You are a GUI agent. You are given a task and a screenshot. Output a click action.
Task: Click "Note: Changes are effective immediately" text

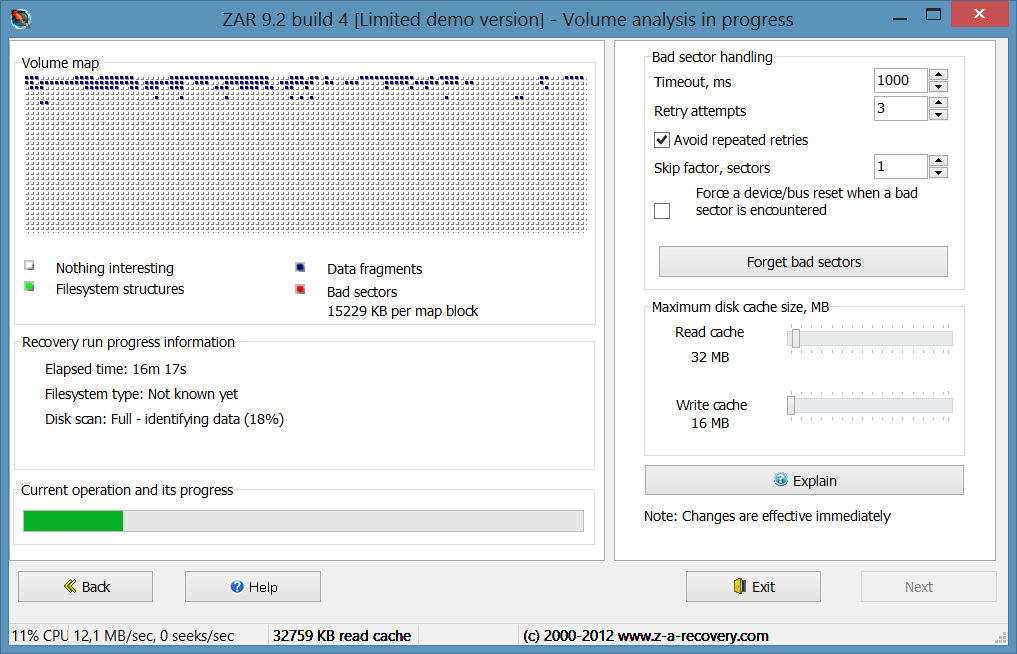[767, 516]
